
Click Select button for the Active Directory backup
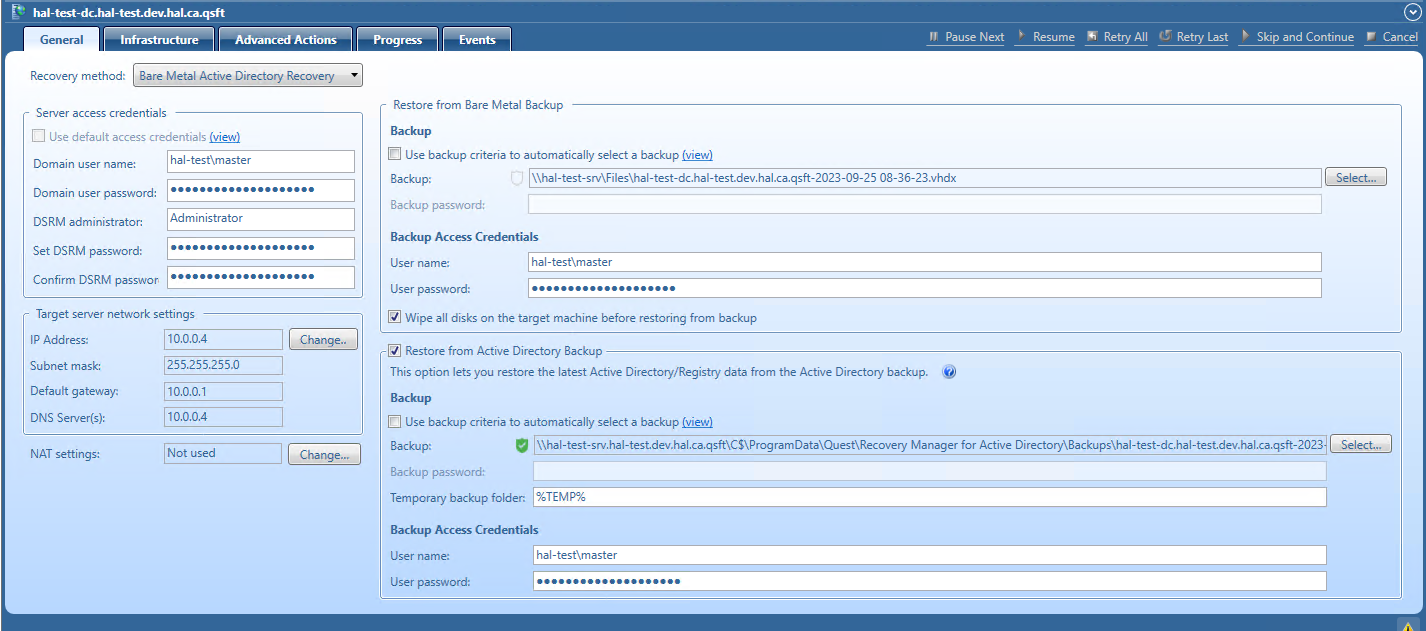(x=1361, y=444)
